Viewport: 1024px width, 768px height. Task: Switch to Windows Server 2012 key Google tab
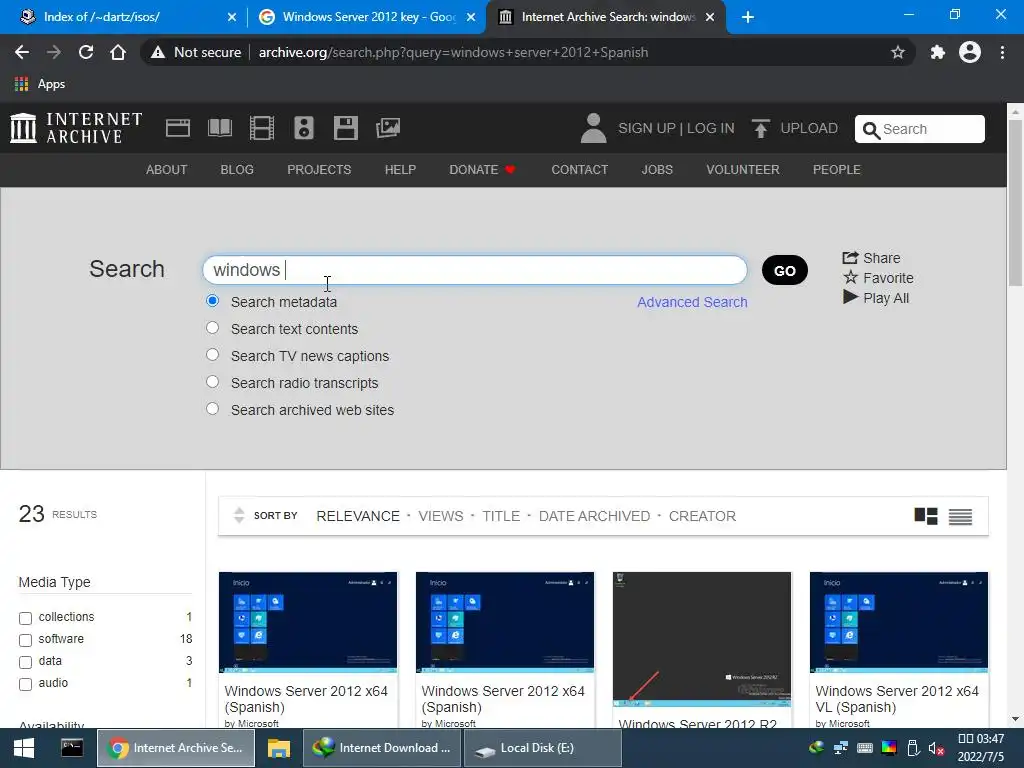click(367, 17)
